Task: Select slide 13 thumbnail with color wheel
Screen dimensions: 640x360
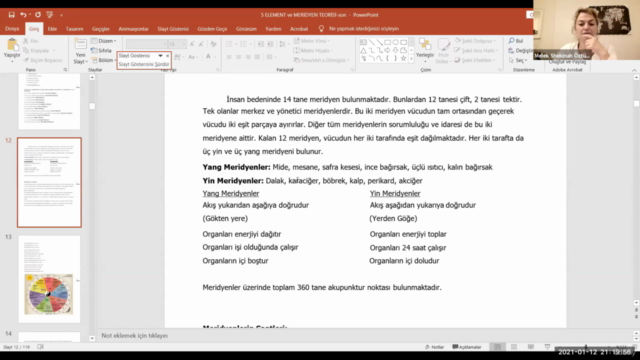Action: pos(49,279)
